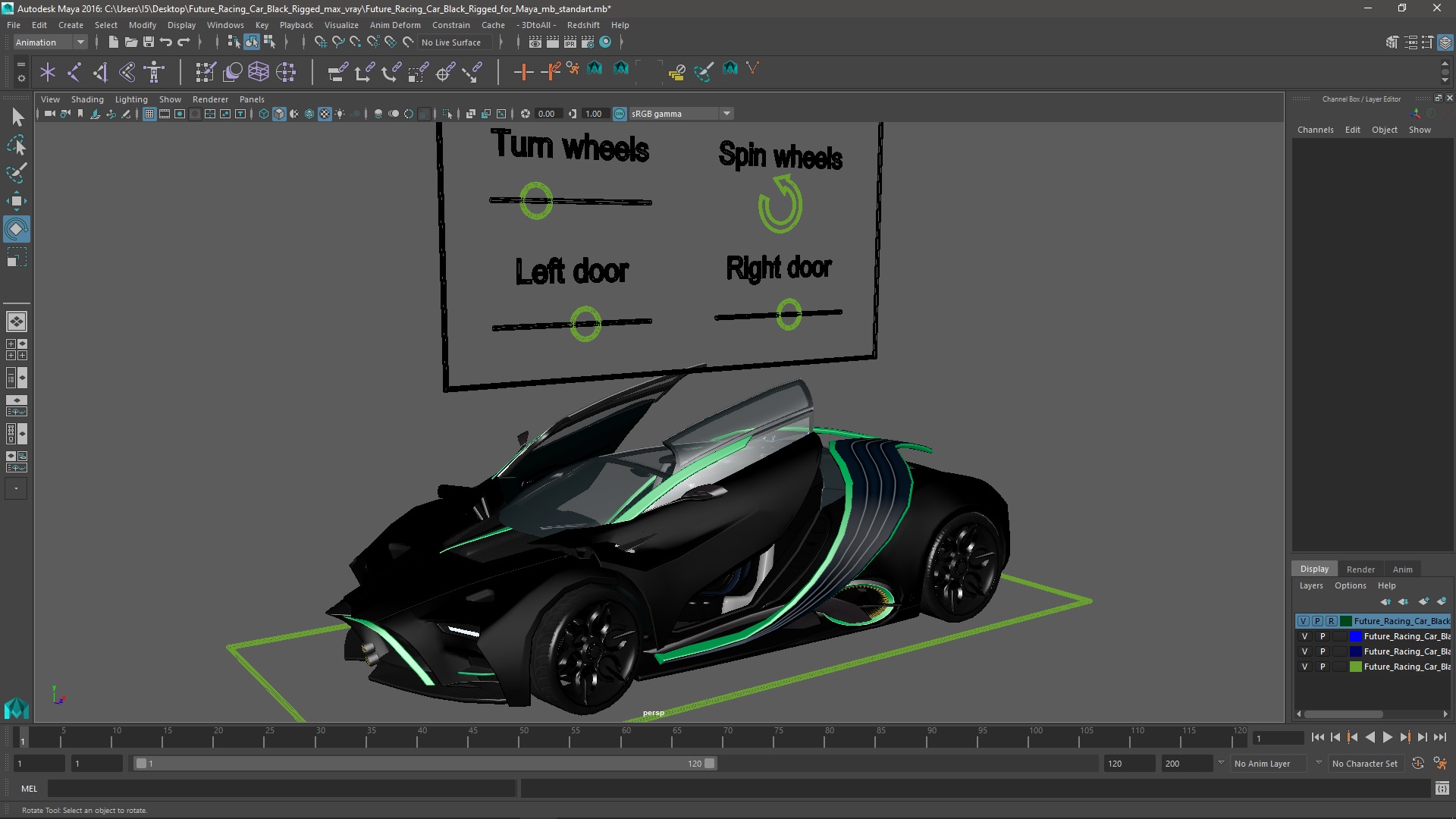The width and height of the screenshot is (1456, 819).
Task: Click No Live Surface field
Action: point(455,42)
